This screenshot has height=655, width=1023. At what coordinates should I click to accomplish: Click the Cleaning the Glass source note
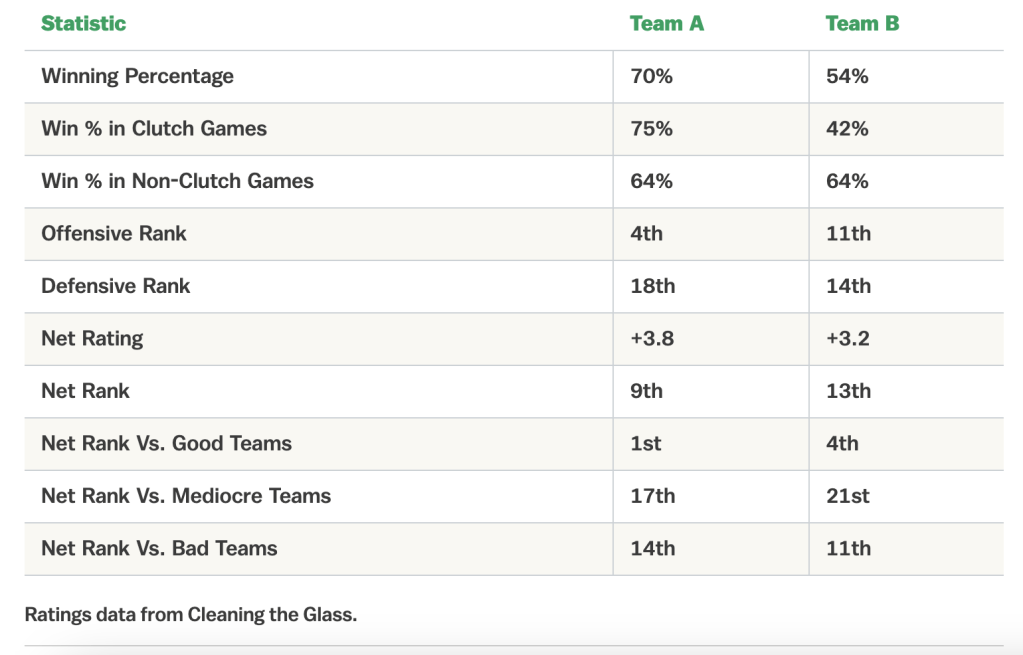[191, 615]
